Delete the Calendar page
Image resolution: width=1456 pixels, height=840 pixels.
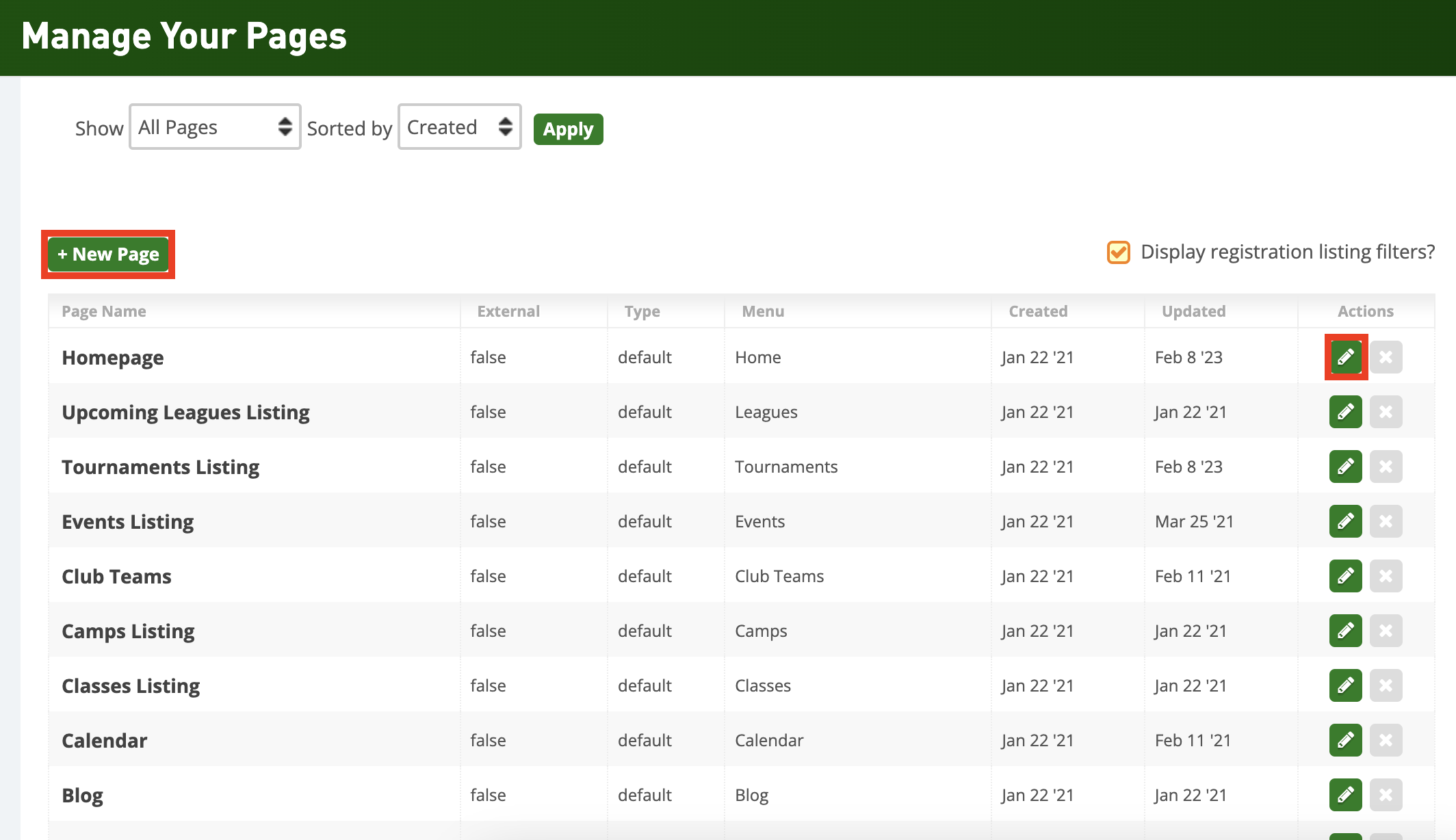click(x=1386, y=740)
